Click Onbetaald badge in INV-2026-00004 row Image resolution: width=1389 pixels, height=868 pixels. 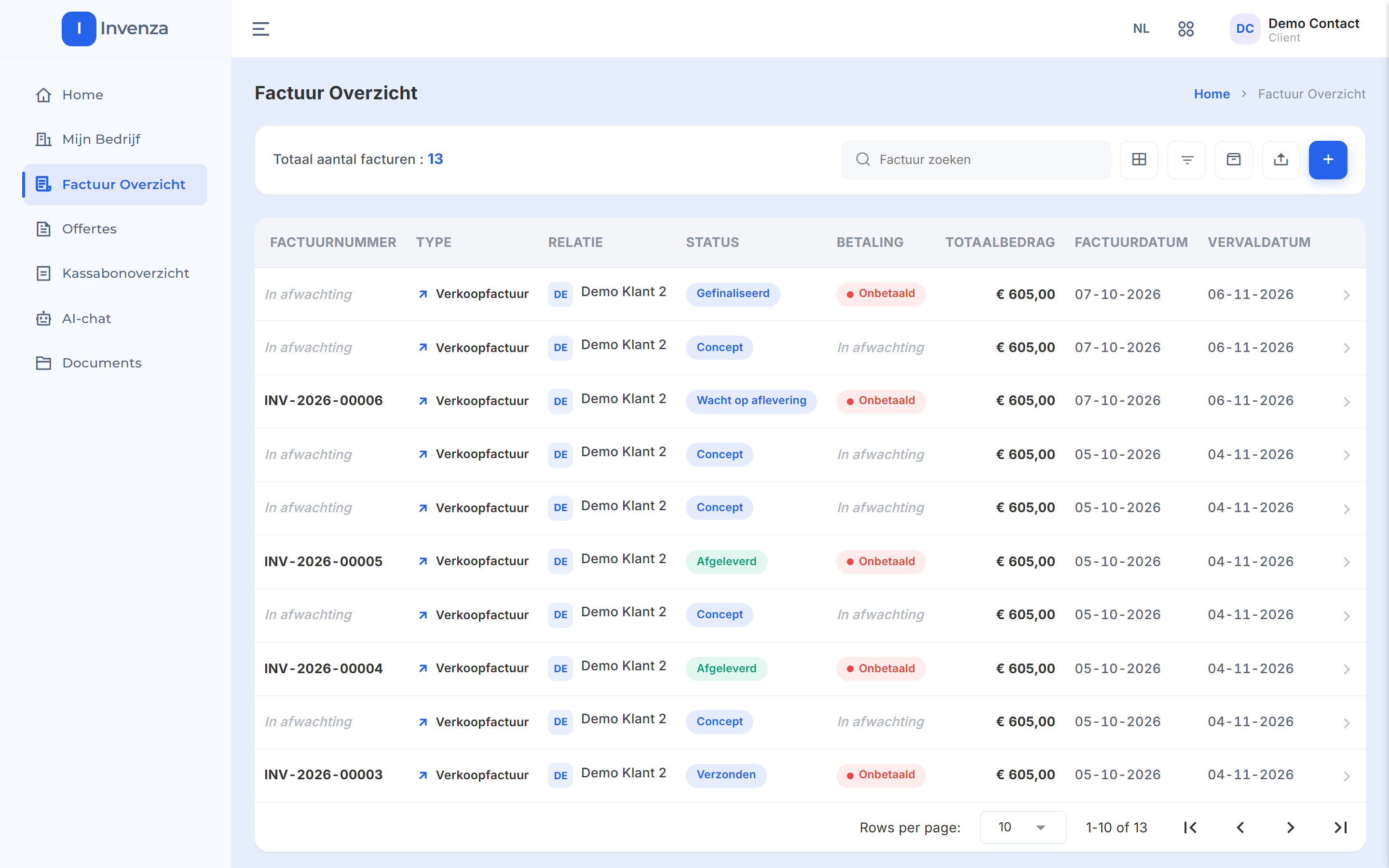pos(881,668)
